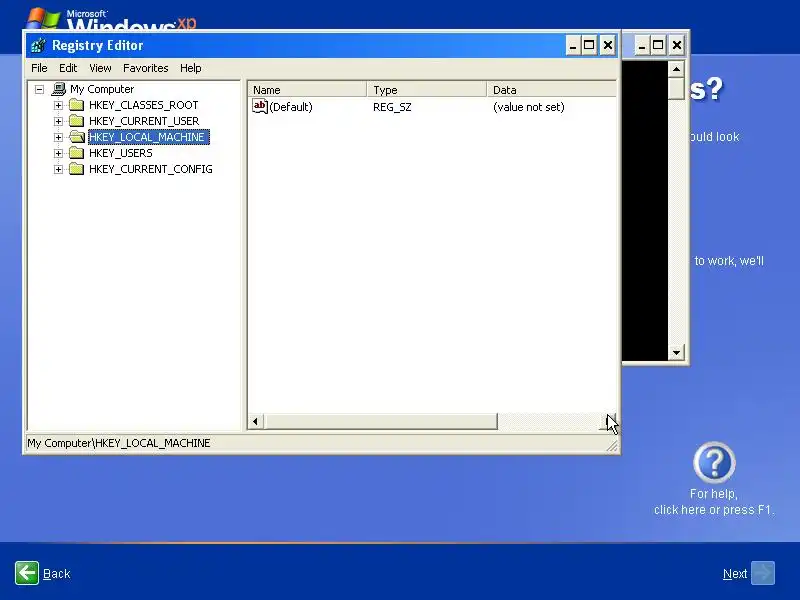Maximize the Registry Editor window
800x600 pixels.
coord(589,45)
